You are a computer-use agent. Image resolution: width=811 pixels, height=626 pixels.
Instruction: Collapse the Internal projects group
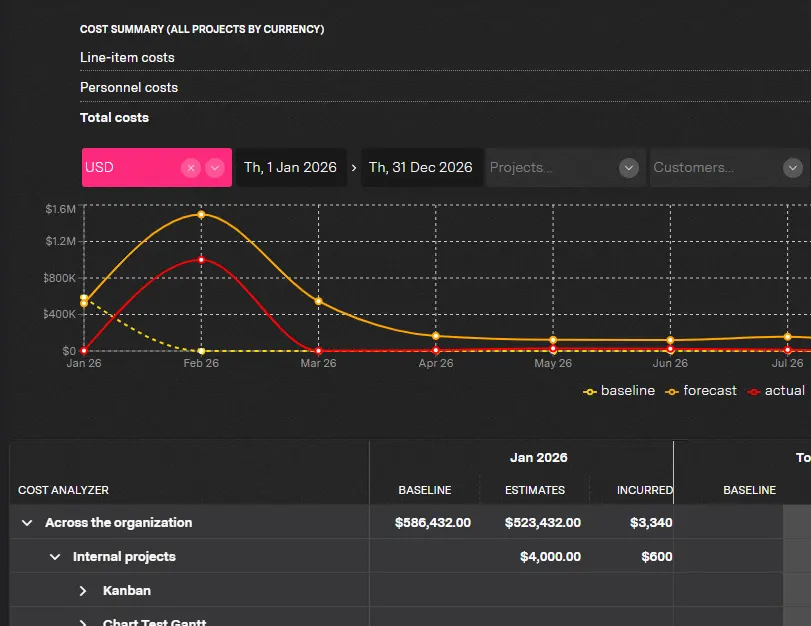pos(55,557)
